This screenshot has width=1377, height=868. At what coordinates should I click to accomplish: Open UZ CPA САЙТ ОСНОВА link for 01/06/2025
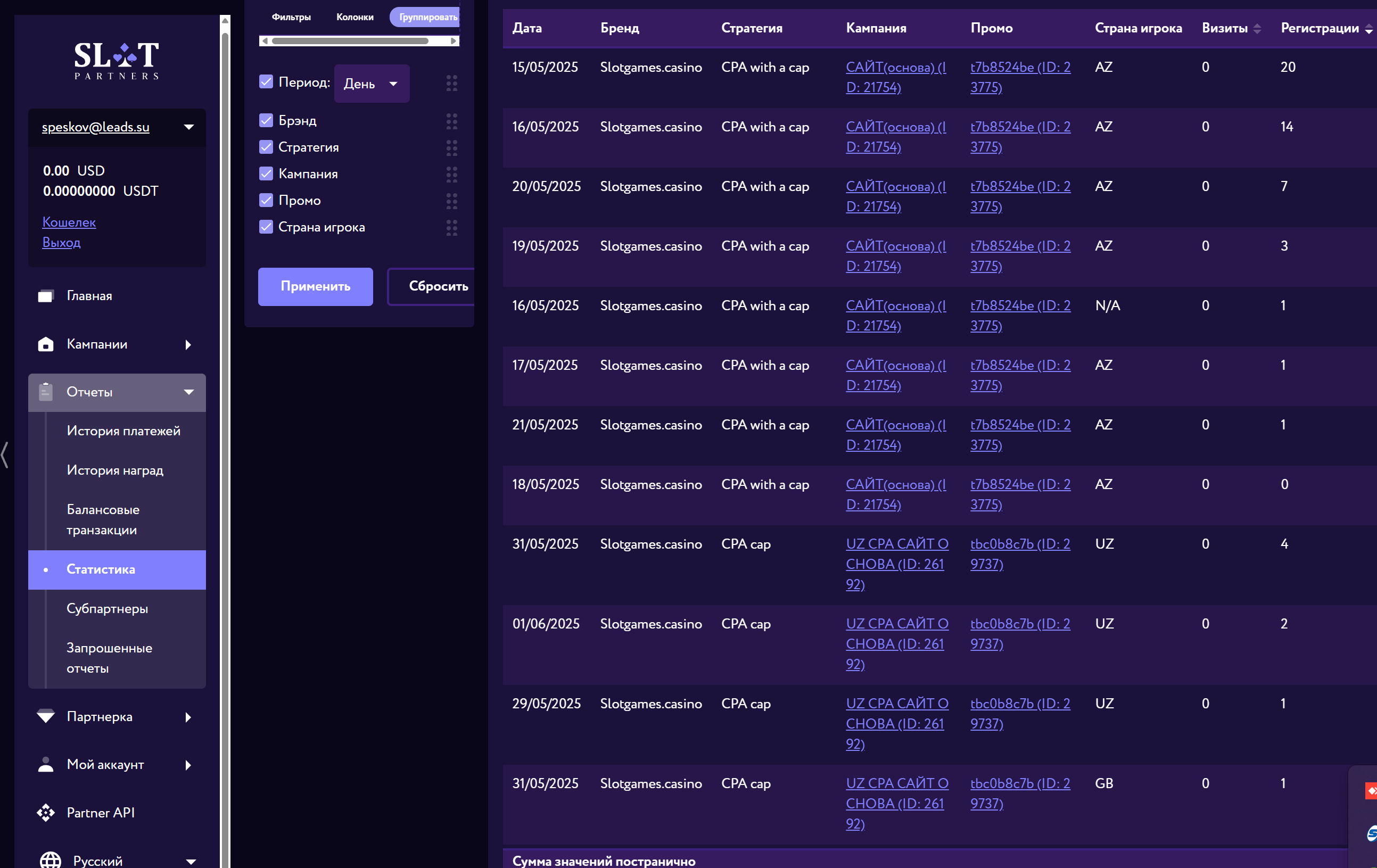(x=897, y=643)
